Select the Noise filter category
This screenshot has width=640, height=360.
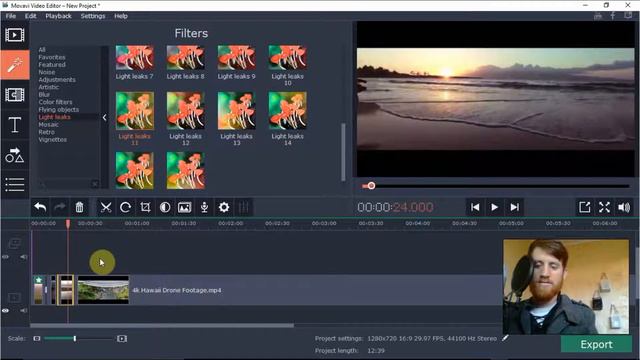click(47, 72)
